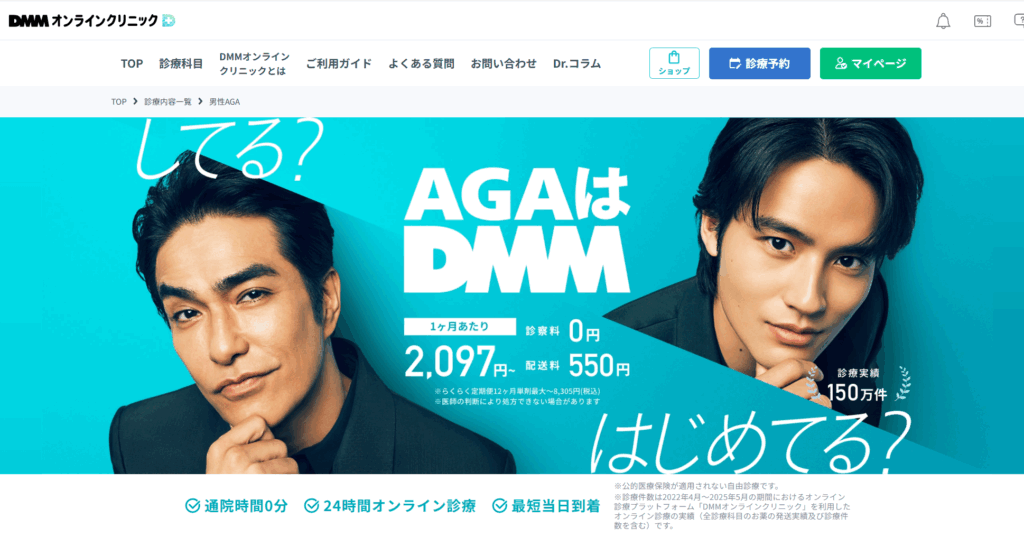Open the ご利用ガイド menu item
Image resolution: width=1024 pixels, height=546 pixels.
(x=339, y=63)
